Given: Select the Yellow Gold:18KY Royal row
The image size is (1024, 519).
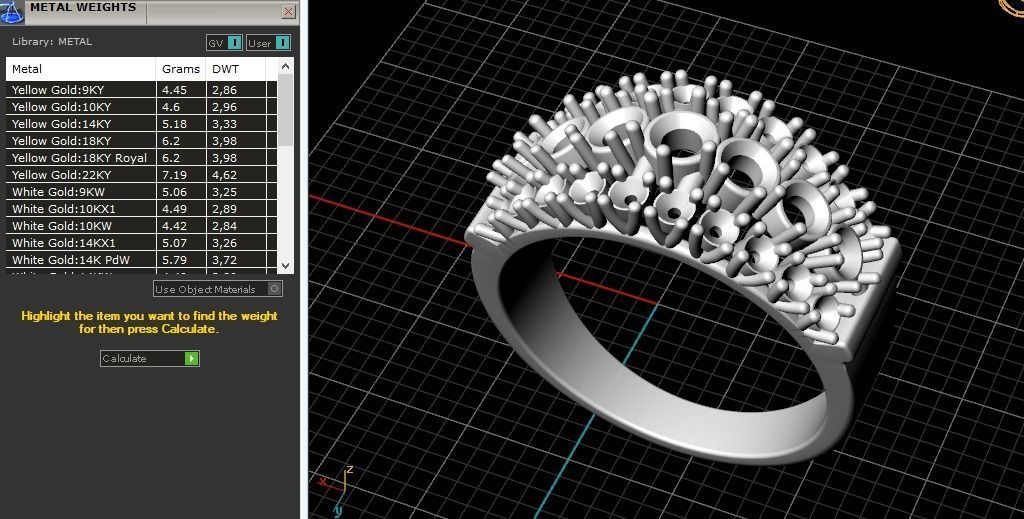Looking at the screenshot, I should 141,158.
